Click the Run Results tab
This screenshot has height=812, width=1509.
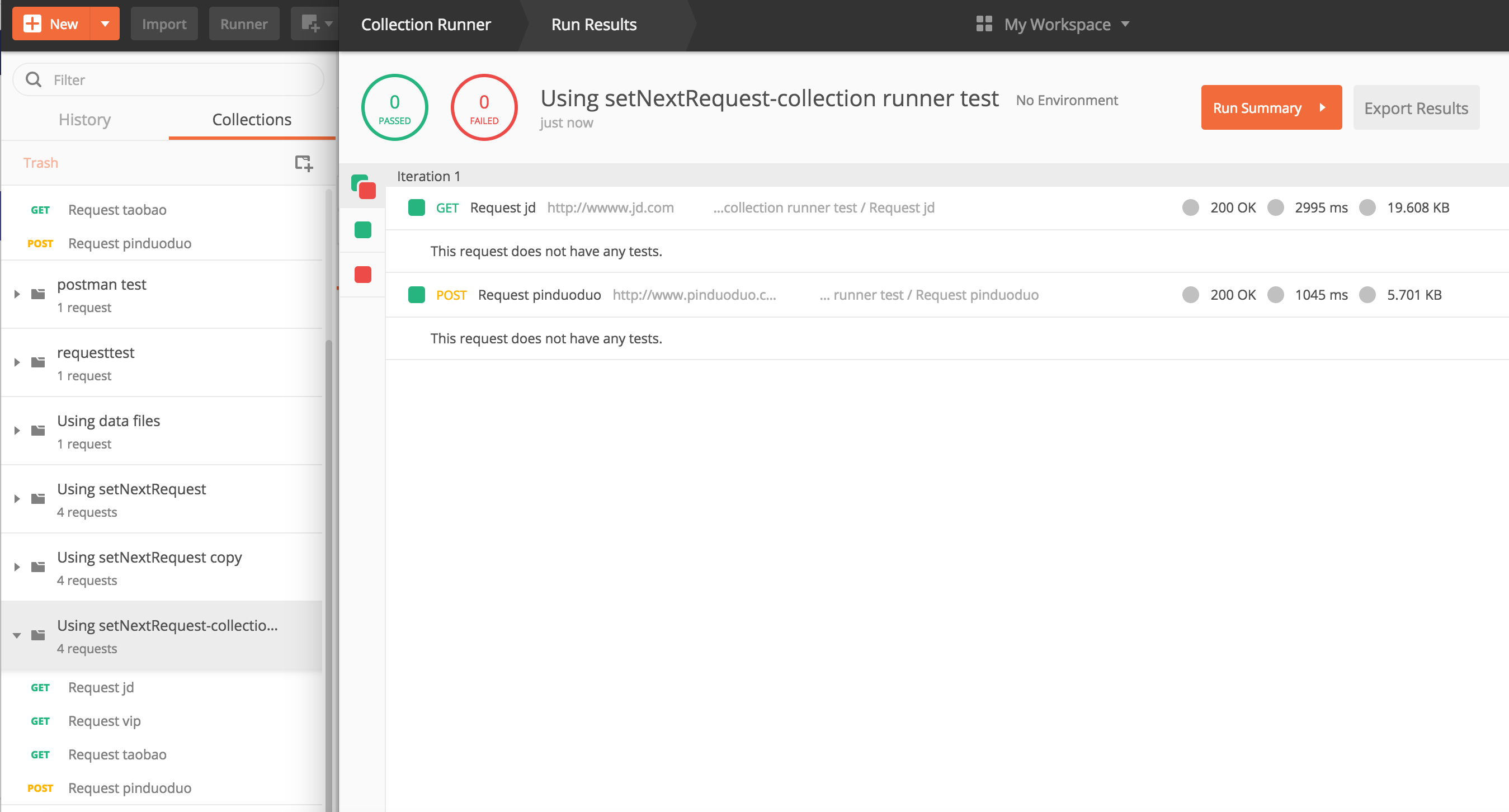[x=595, y=24]
